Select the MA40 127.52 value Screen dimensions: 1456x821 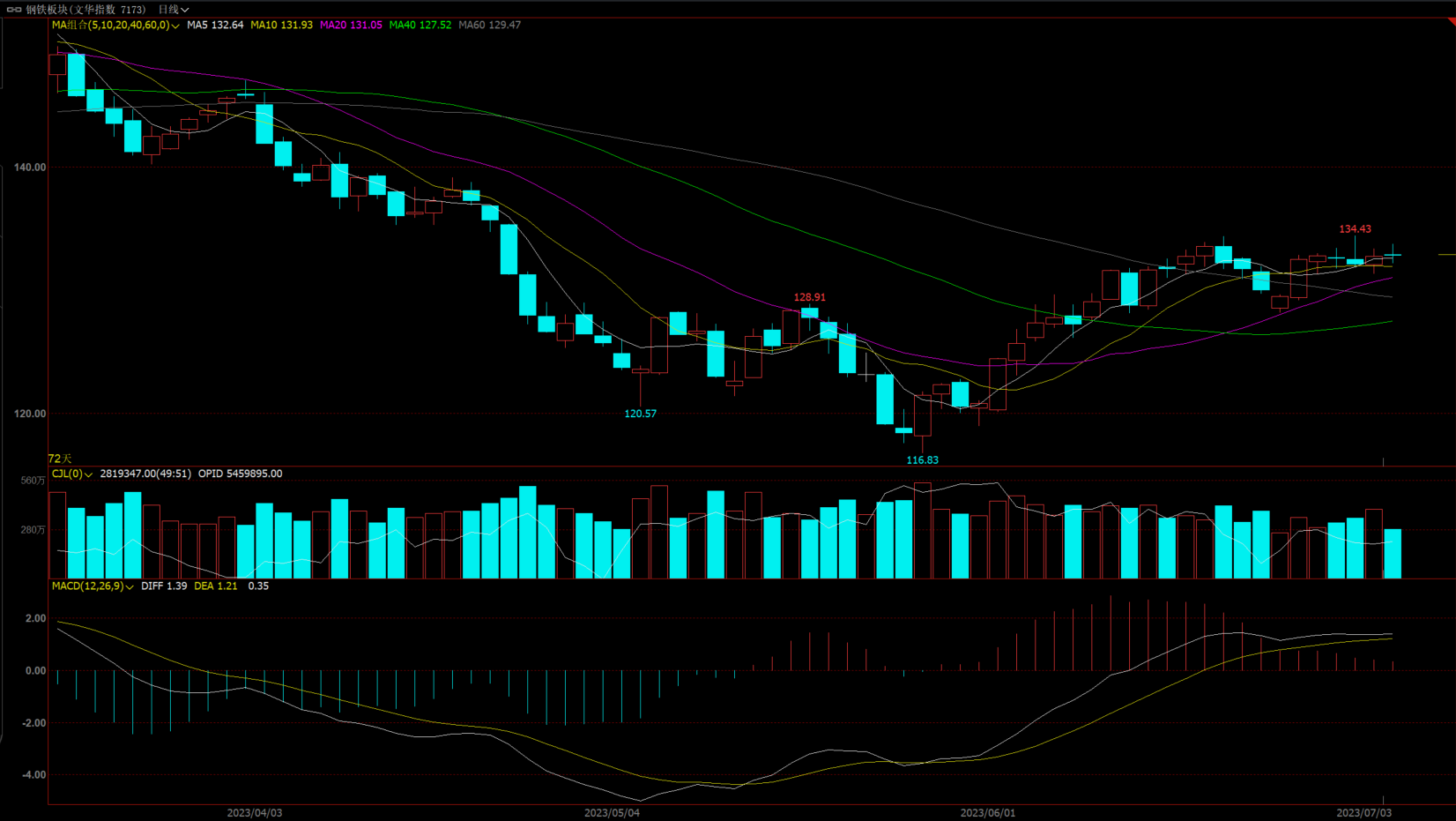point(420,25)
